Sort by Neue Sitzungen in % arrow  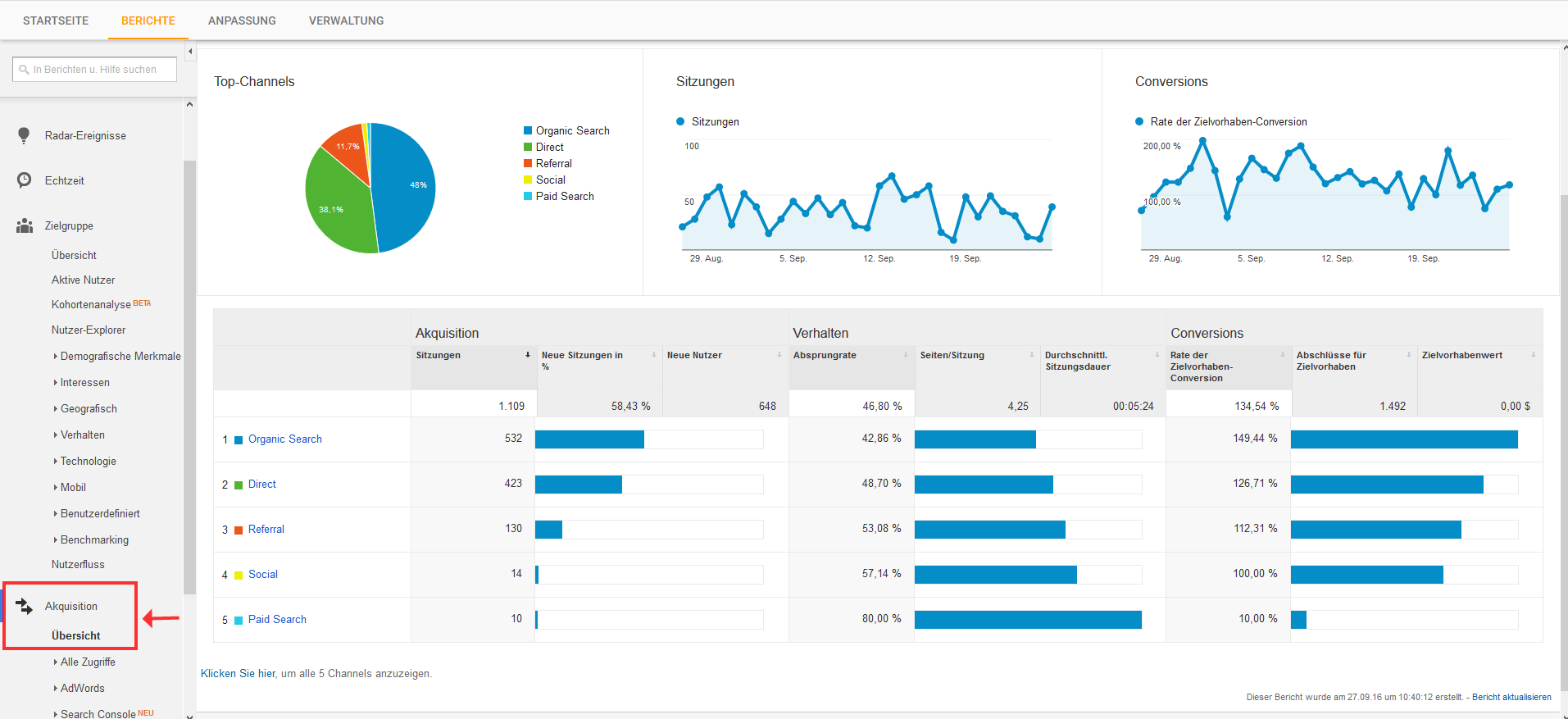point(654,355)
